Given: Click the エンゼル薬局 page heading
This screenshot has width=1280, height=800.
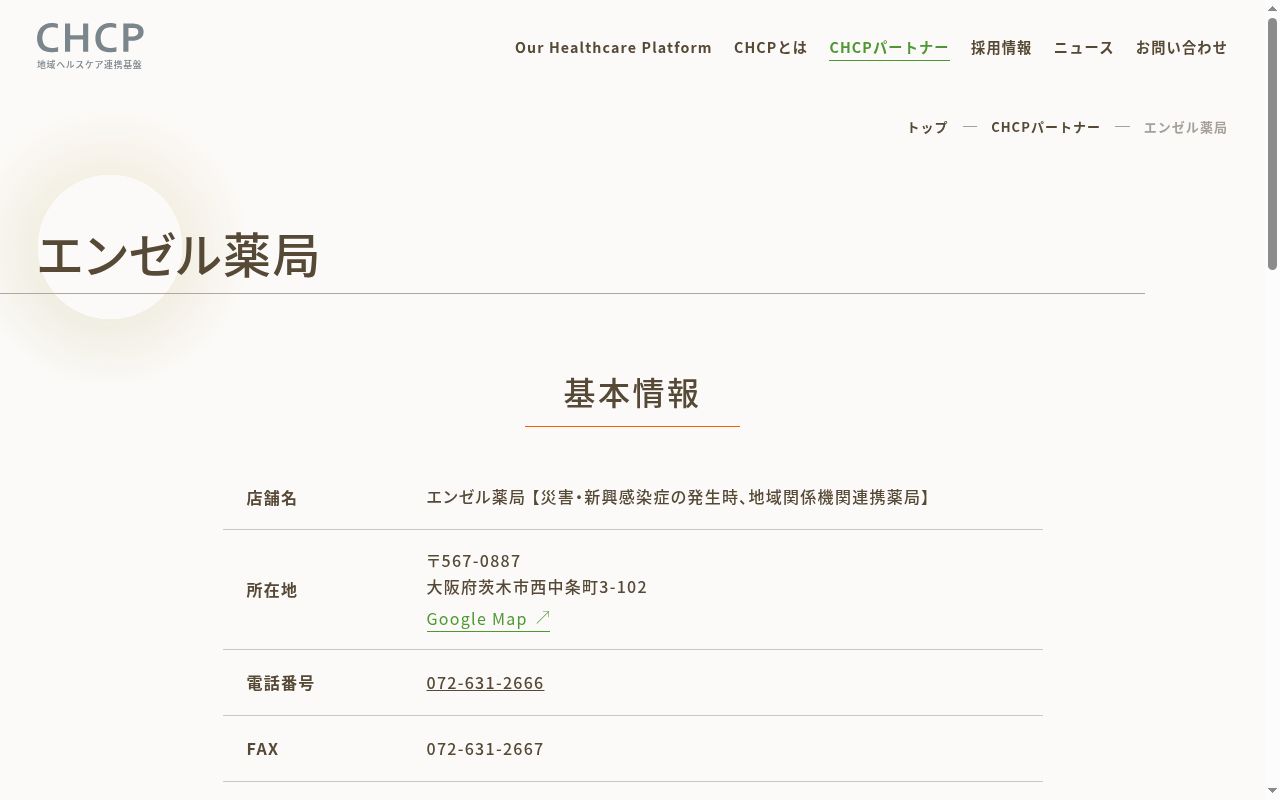Looking at the screenshot, I should [x=178, y=255].
